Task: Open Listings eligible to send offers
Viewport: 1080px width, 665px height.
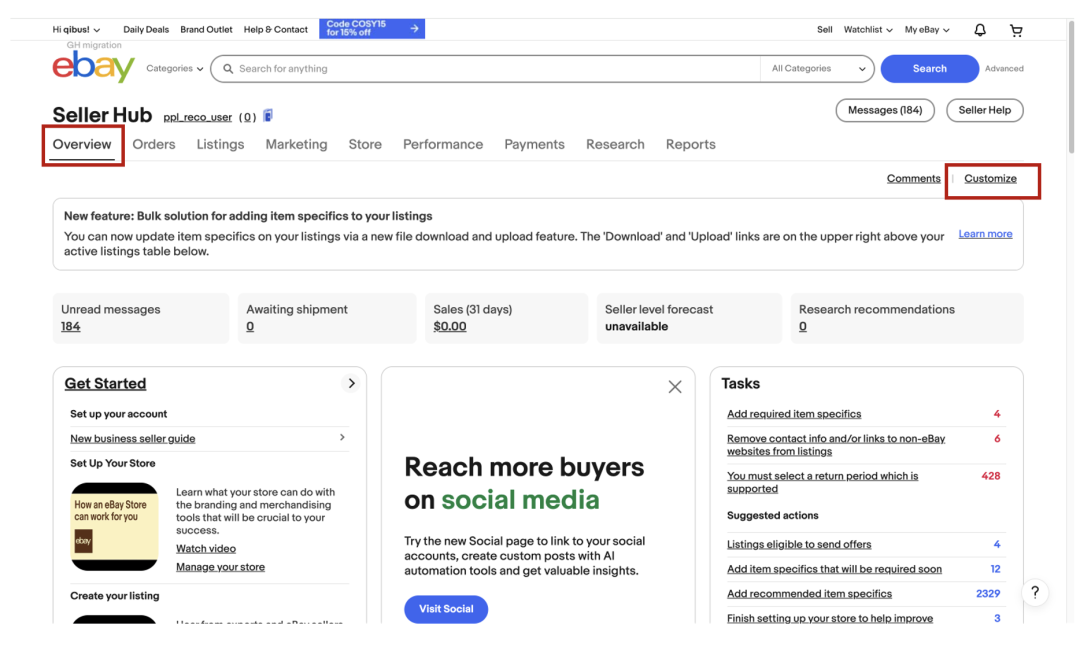Action: point(799,544)
